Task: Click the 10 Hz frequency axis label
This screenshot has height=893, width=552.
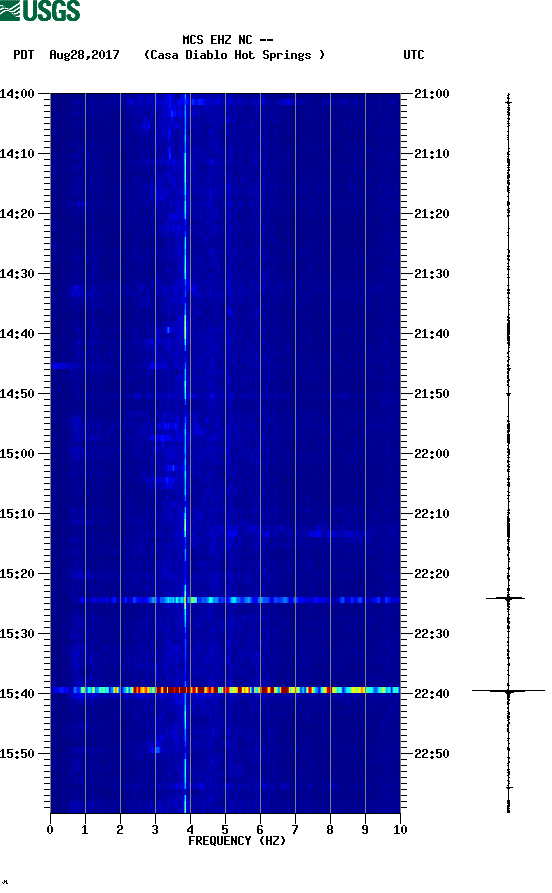Action: tap(400, 829)
